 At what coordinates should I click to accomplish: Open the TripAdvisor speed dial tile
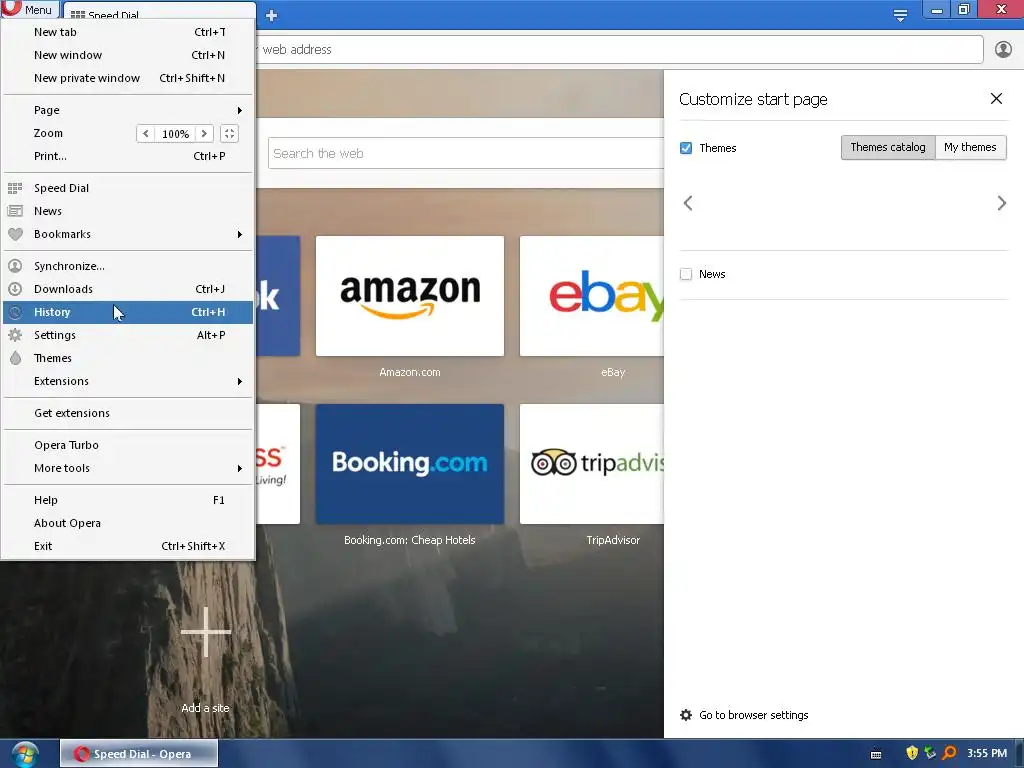592,464
